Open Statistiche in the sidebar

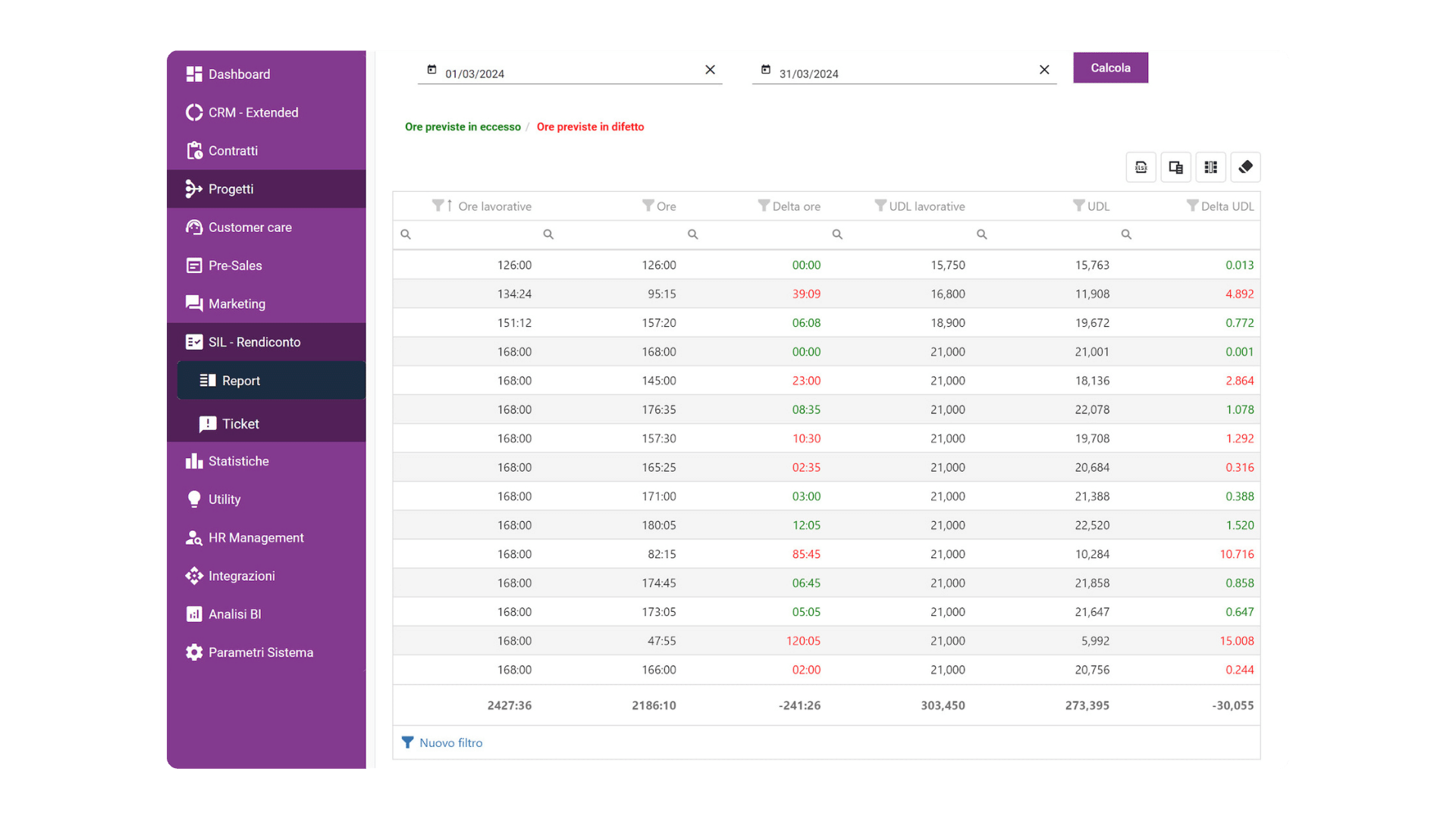click(266, 461)
